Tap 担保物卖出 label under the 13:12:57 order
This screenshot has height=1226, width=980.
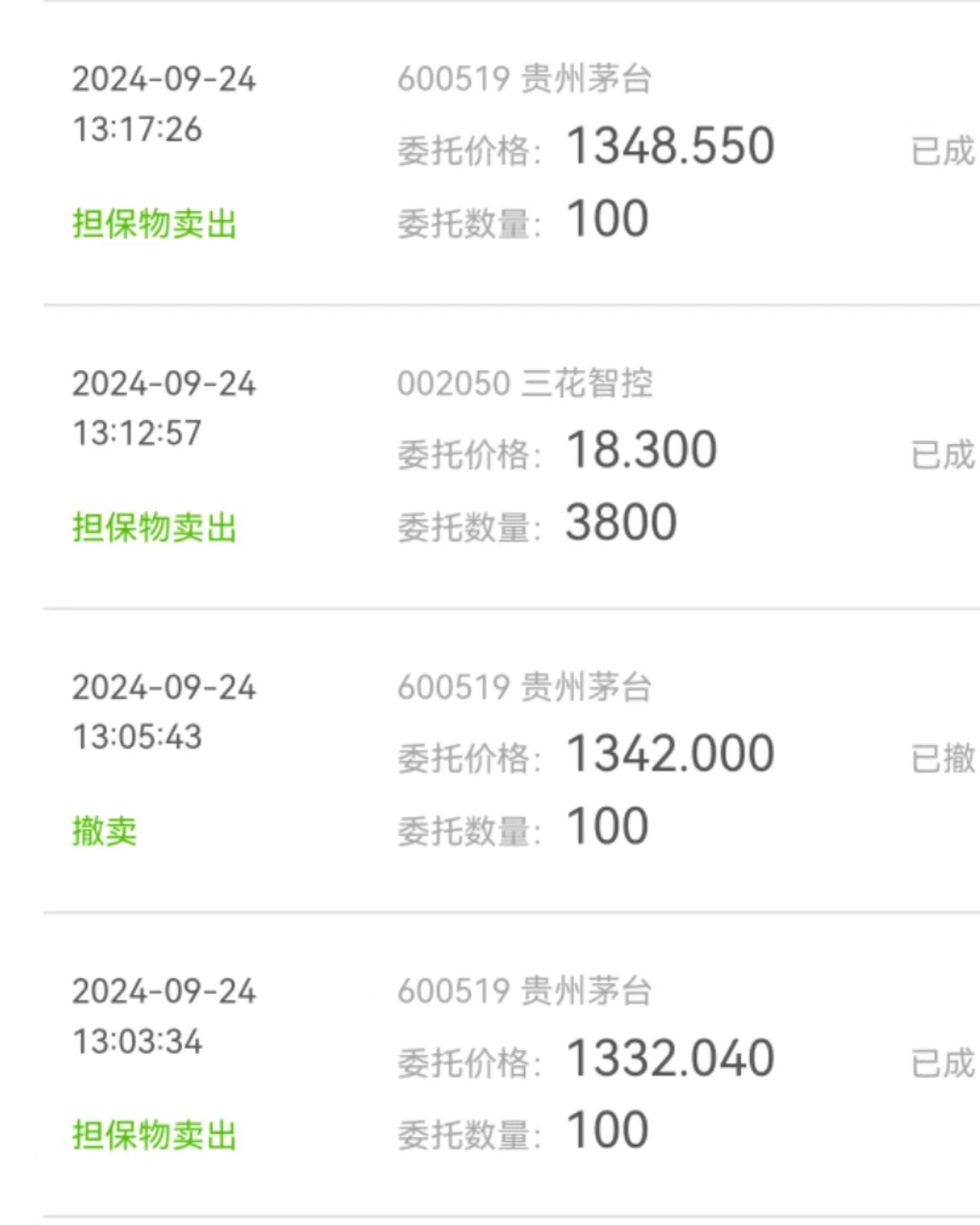(154, 528)
